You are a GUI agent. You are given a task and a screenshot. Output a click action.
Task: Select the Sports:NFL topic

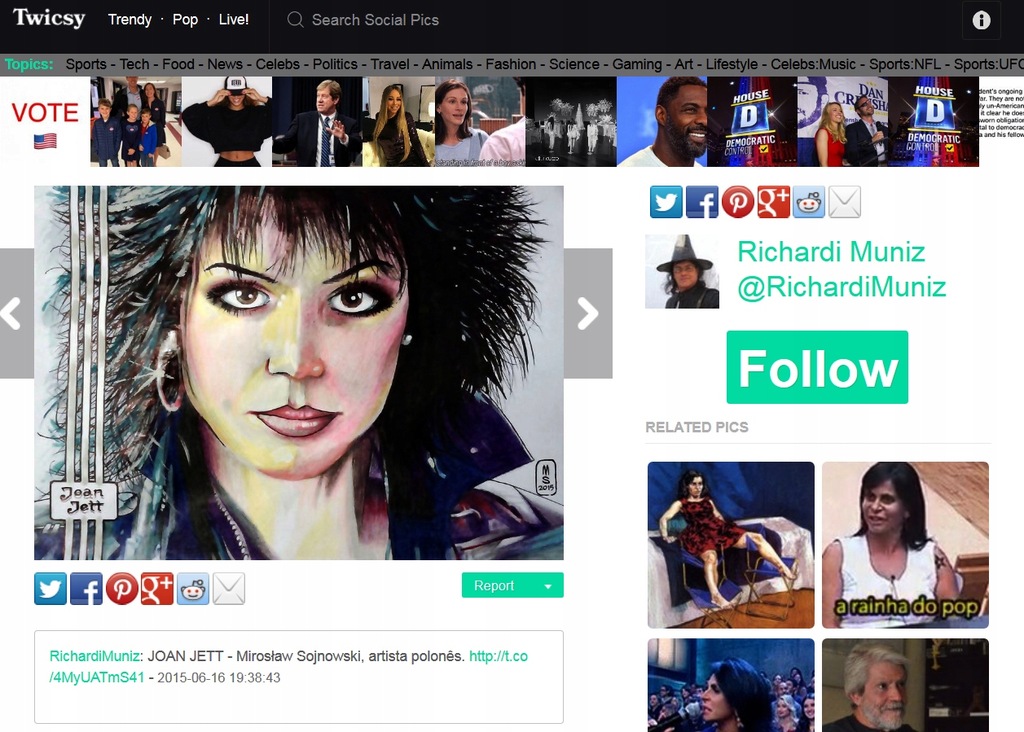905,64
